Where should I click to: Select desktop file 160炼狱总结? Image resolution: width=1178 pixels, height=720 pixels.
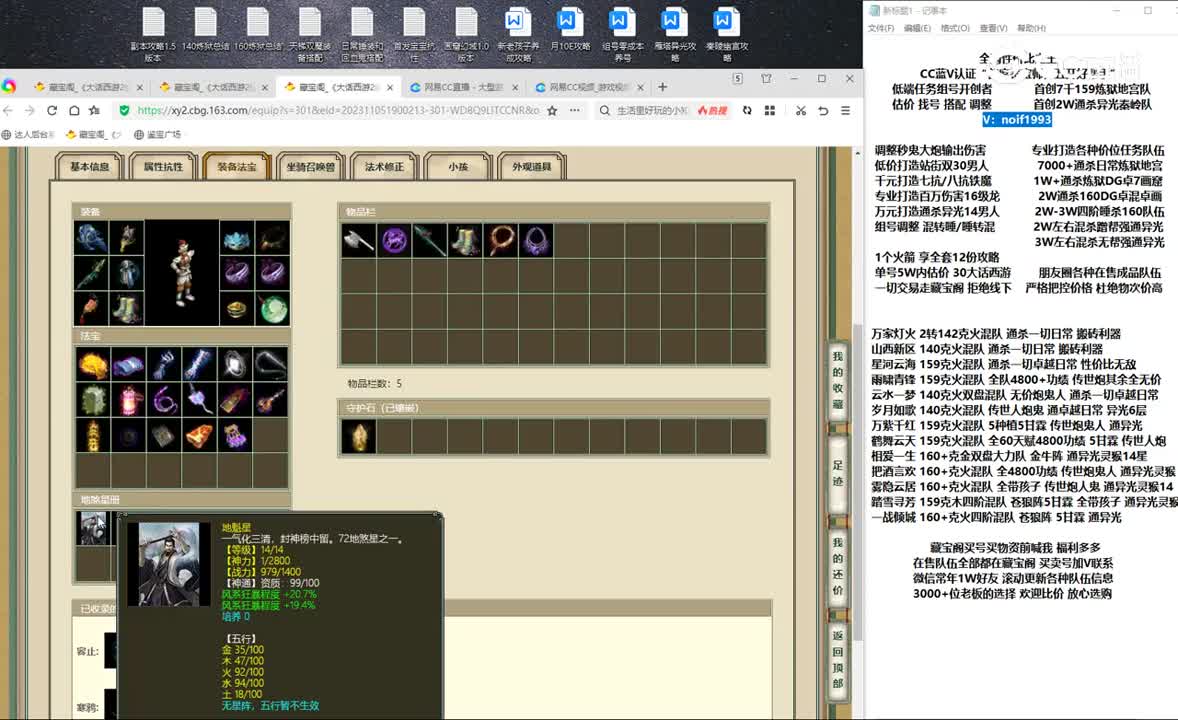258,30
